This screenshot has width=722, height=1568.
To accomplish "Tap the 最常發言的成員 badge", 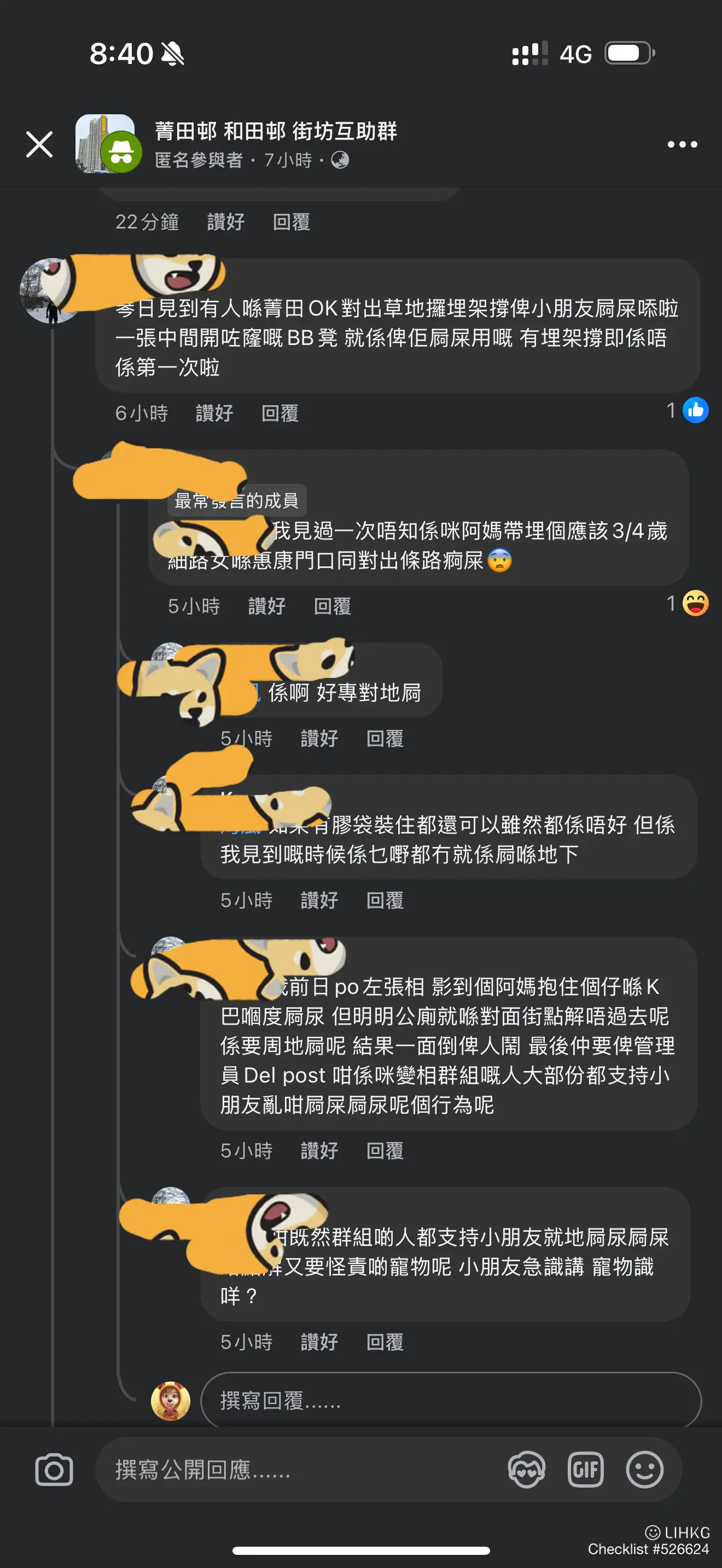I will 237,500.
